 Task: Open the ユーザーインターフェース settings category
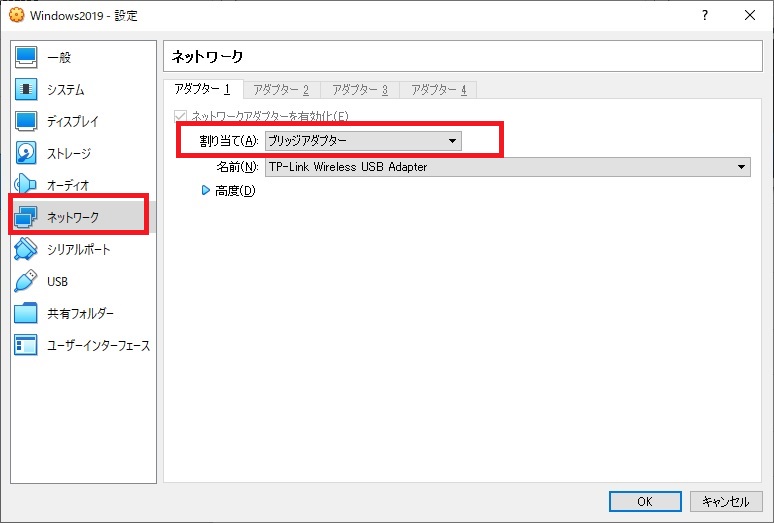pyautogui.click(x=83, y=345)
